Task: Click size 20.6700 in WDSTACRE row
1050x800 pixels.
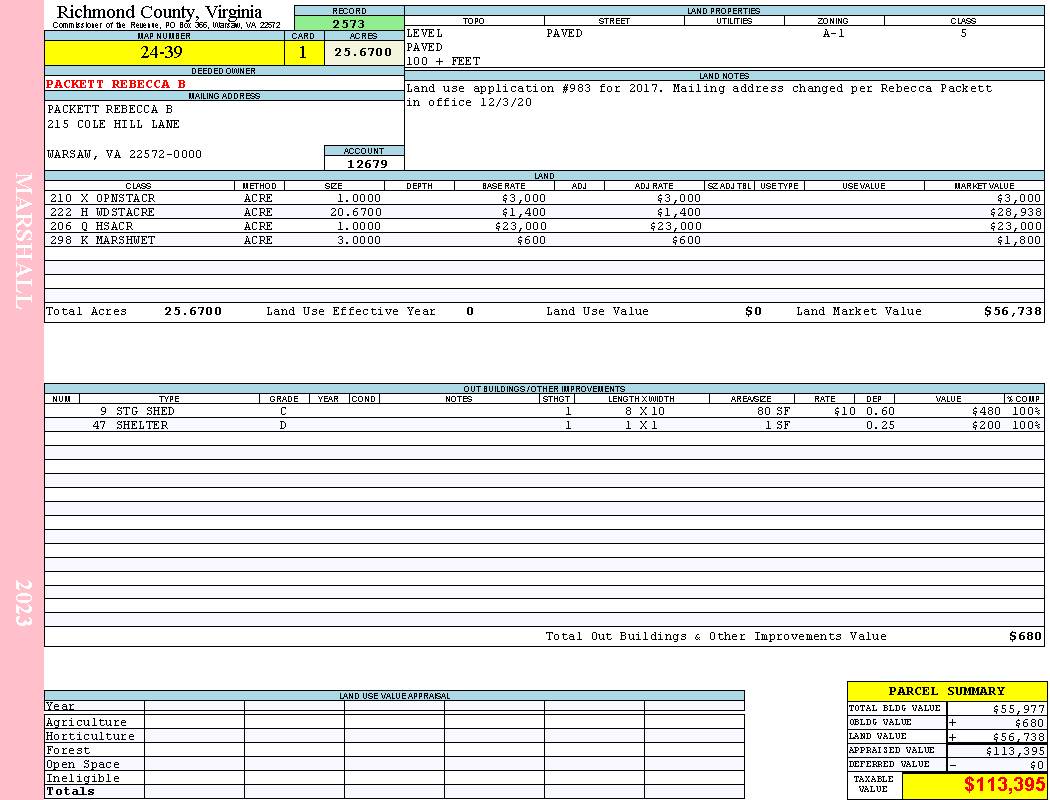Action: 356,212
